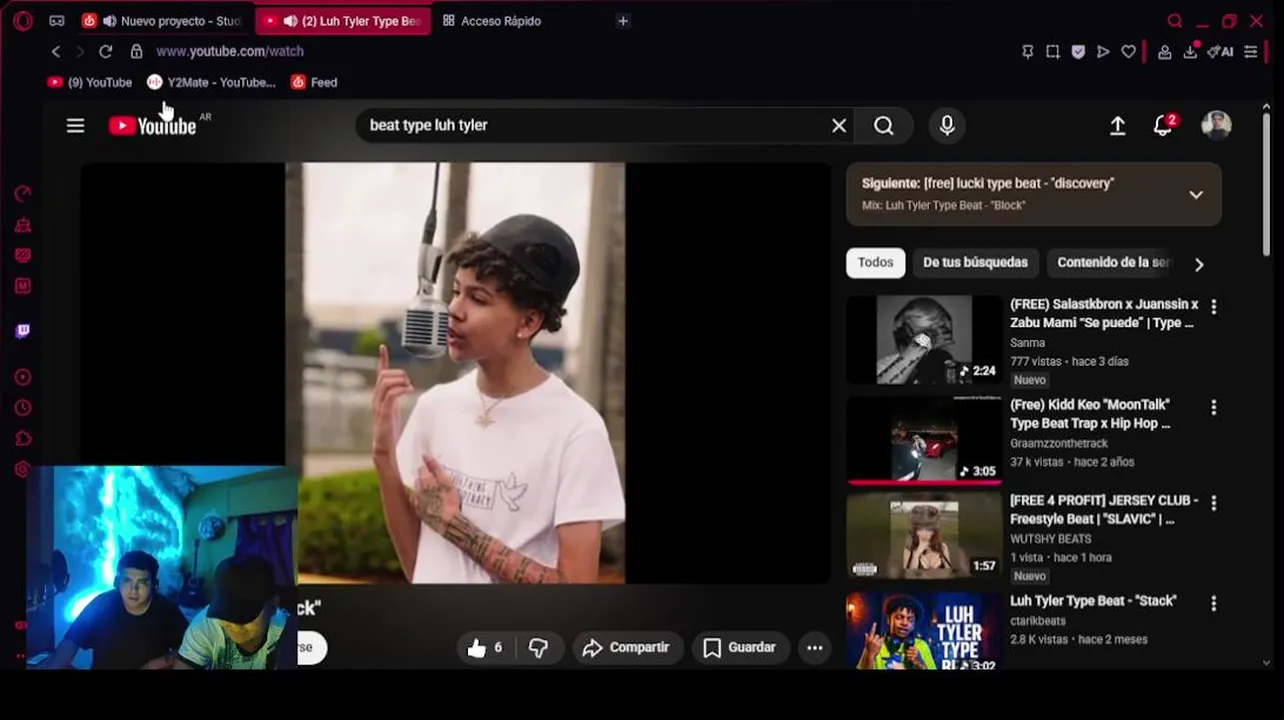
Task: Open JERSEY CLUB SLAVIC video thumbnail
Action: tap(924, 536)
